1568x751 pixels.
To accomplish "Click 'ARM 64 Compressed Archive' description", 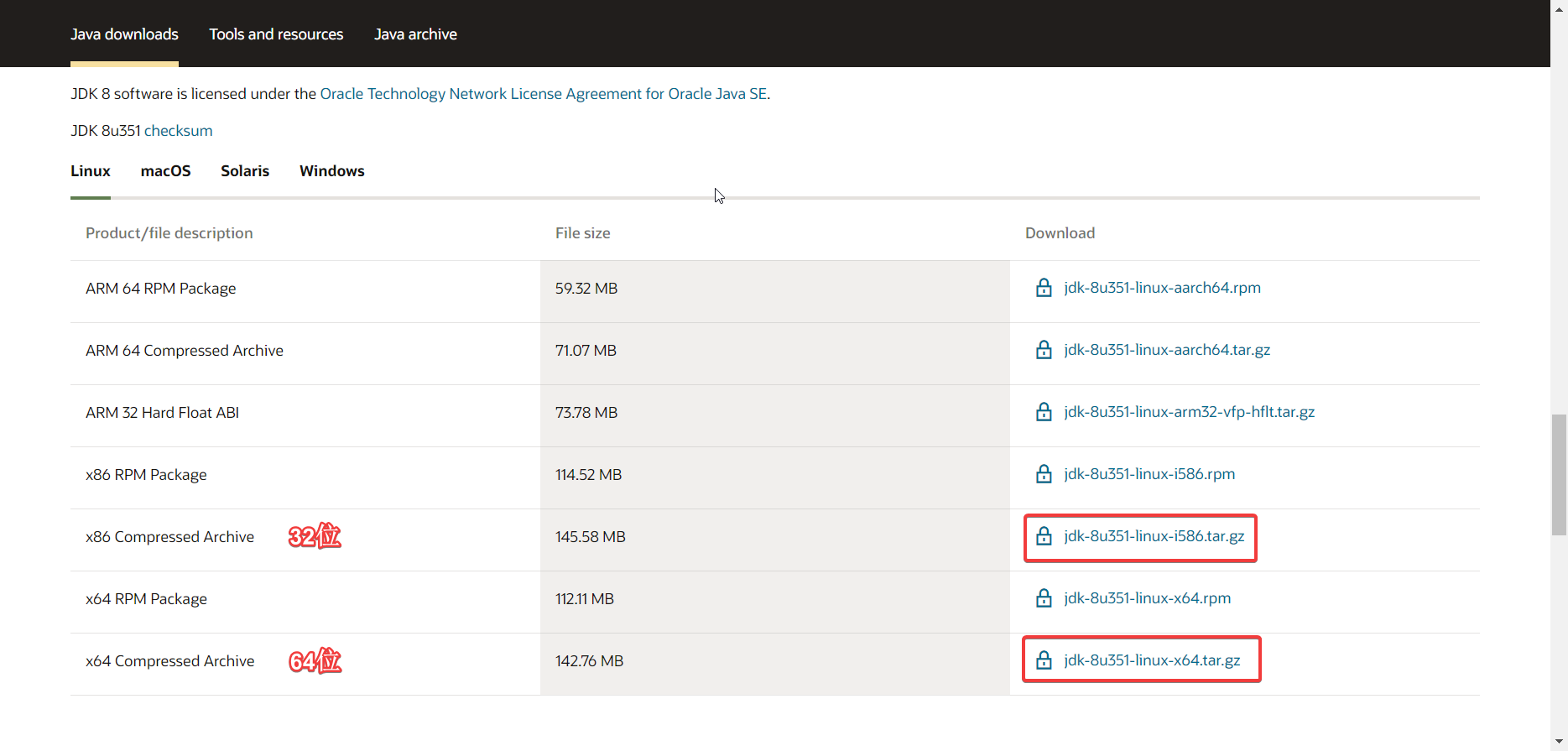I will pyautogui.click(x=185, y=351).
